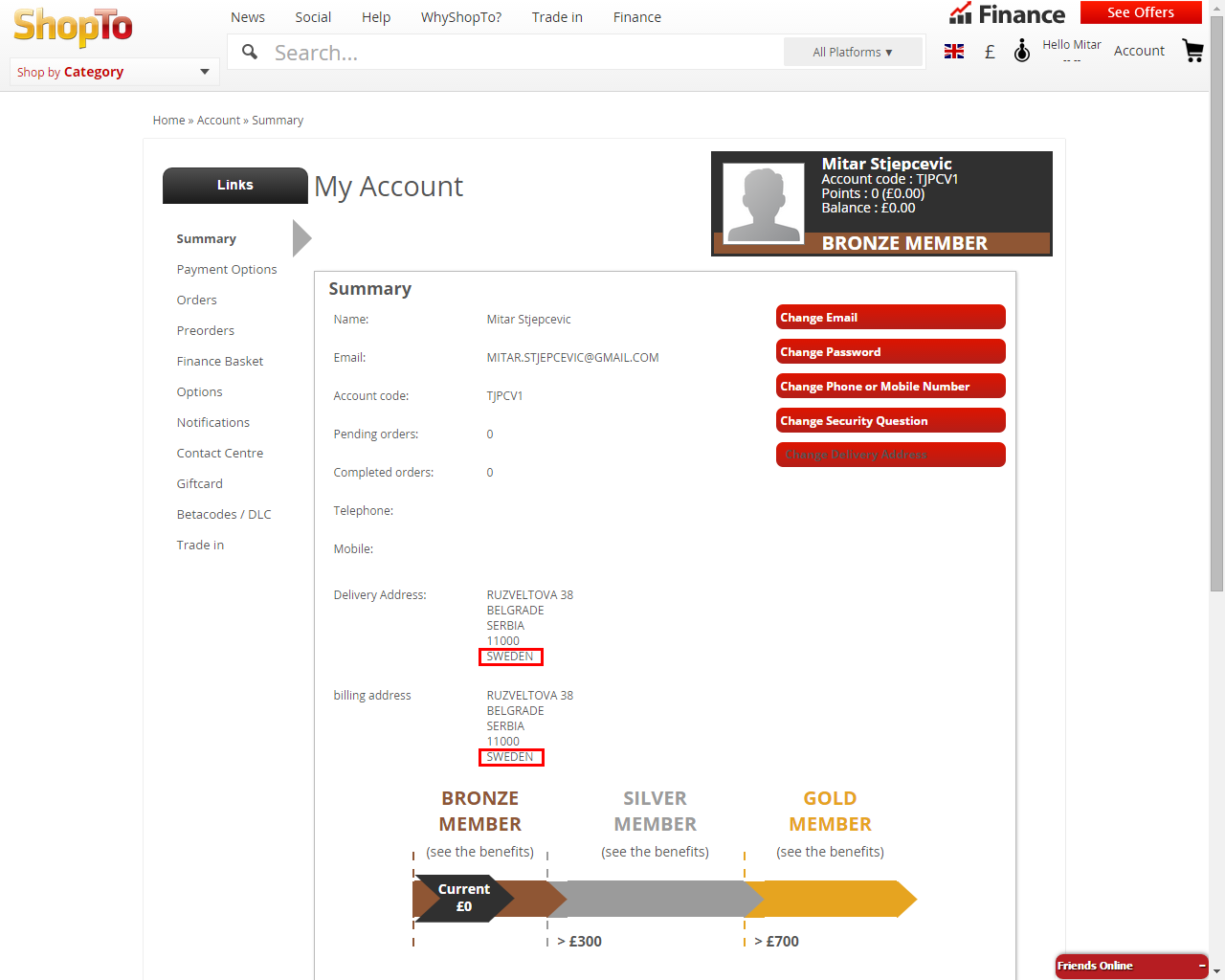Viewport: 1225px width, 980px height.
Task: Click the Change Email button
Action: click(x=891, y=317)
